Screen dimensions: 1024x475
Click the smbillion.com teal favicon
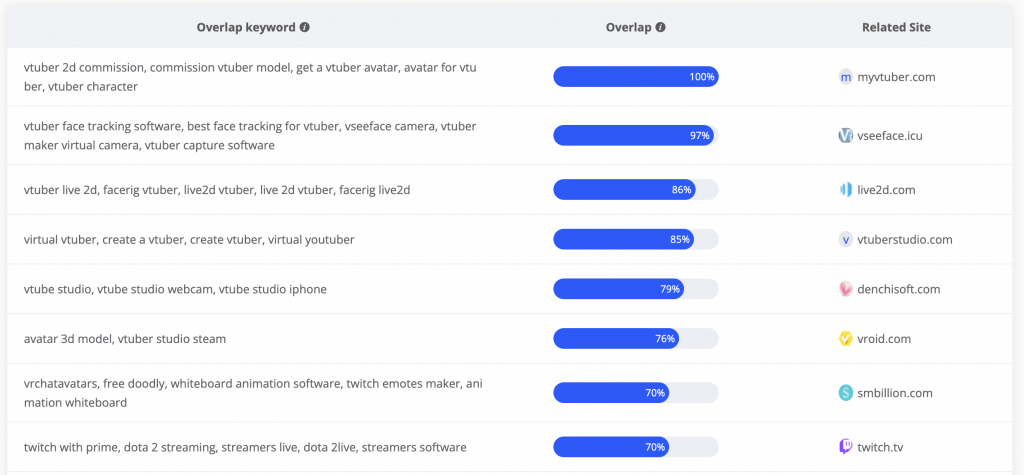(846, 393)
